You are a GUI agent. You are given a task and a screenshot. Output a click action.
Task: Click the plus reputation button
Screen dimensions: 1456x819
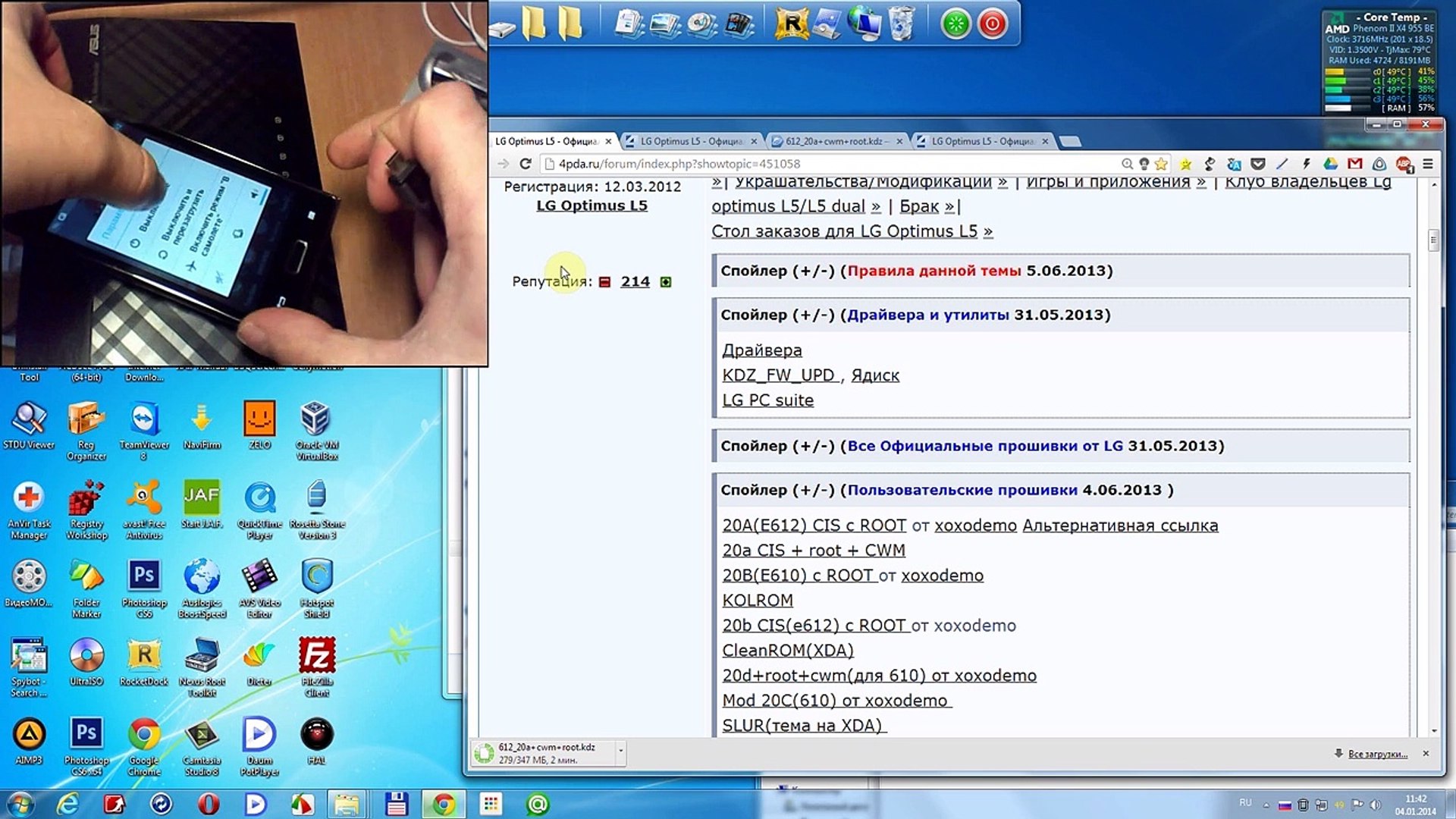click(x=666, y=282)
